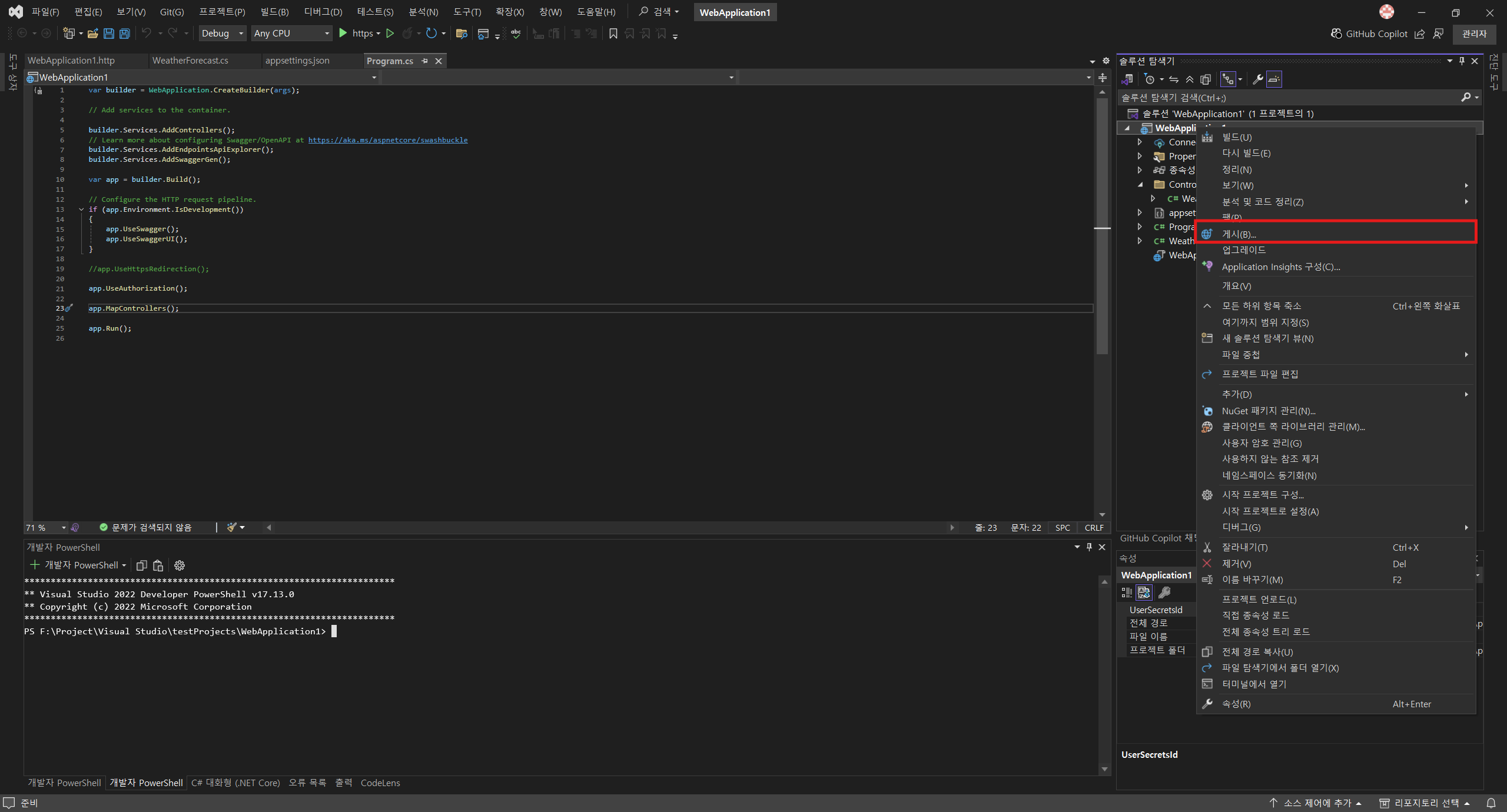Unpin the Program.cs editor tab
The height and width of the screenshot is (812, 1507).
coord(424,61)
